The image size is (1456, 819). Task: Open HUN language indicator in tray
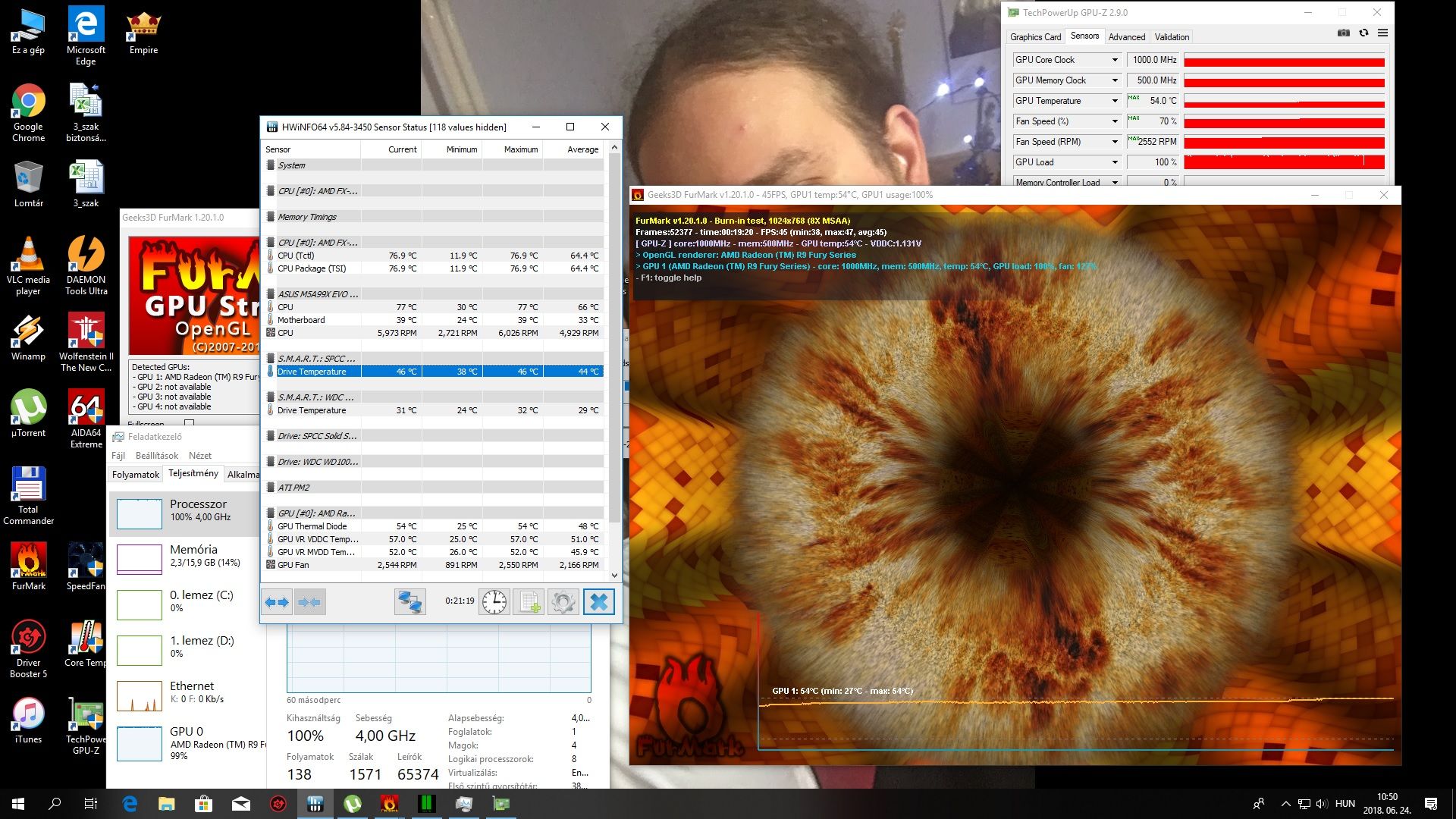coord(1345,804)
